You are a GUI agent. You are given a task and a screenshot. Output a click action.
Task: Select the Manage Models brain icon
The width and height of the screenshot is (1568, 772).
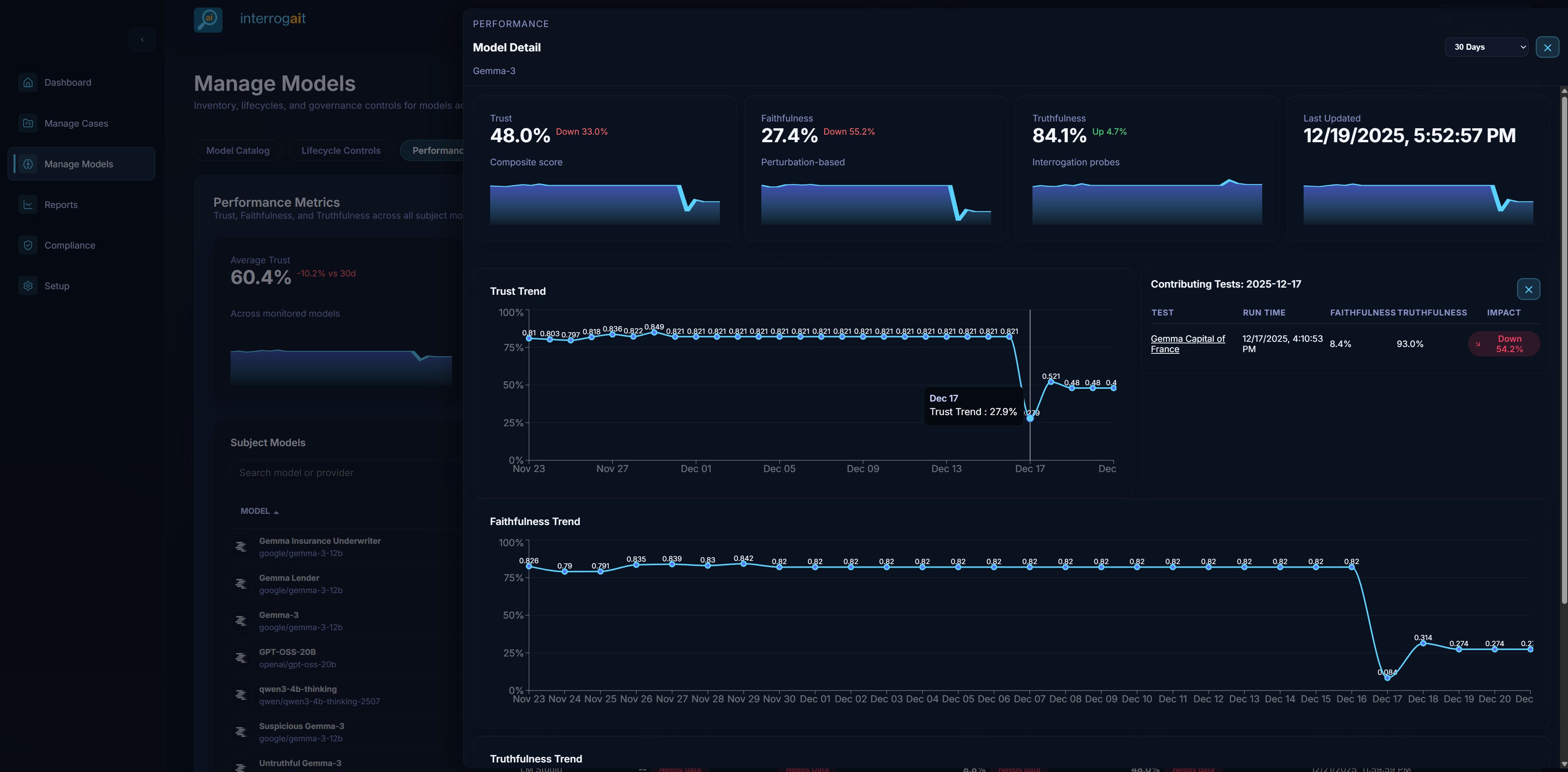pyautogui.click(x=28, y=164)
